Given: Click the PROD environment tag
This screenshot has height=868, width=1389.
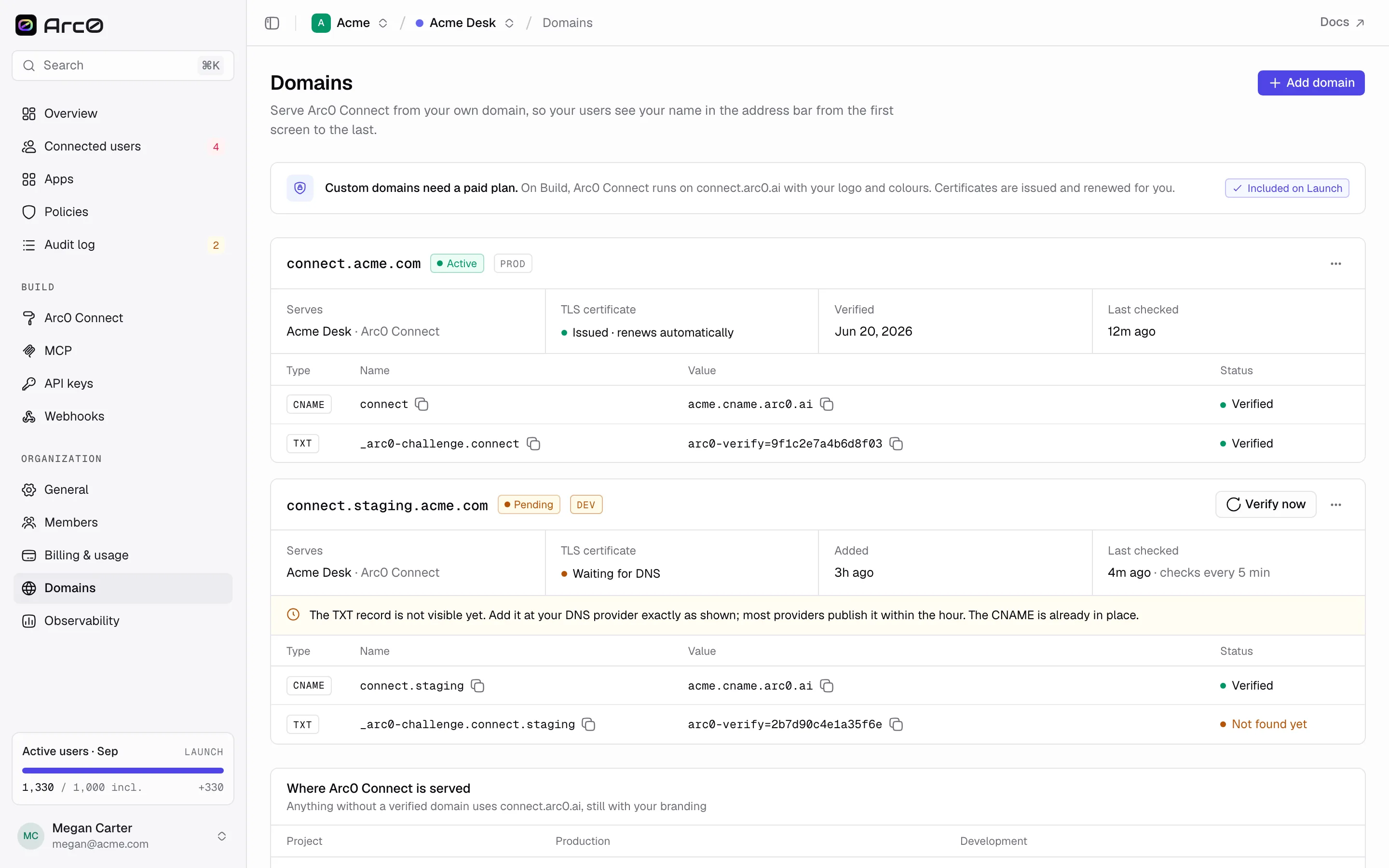Looking at the screenshot, I should coord(513,263).
